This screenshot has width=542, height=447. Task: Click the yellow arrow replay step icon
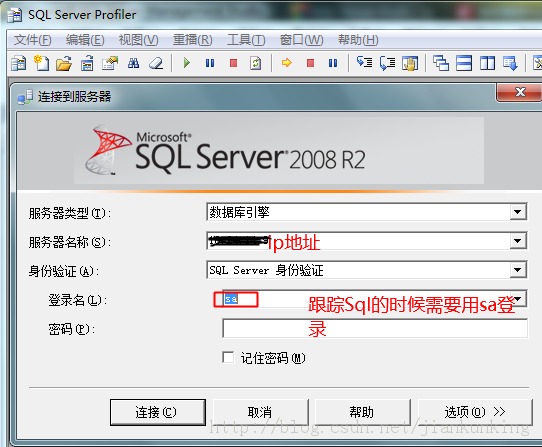point(287,63)
